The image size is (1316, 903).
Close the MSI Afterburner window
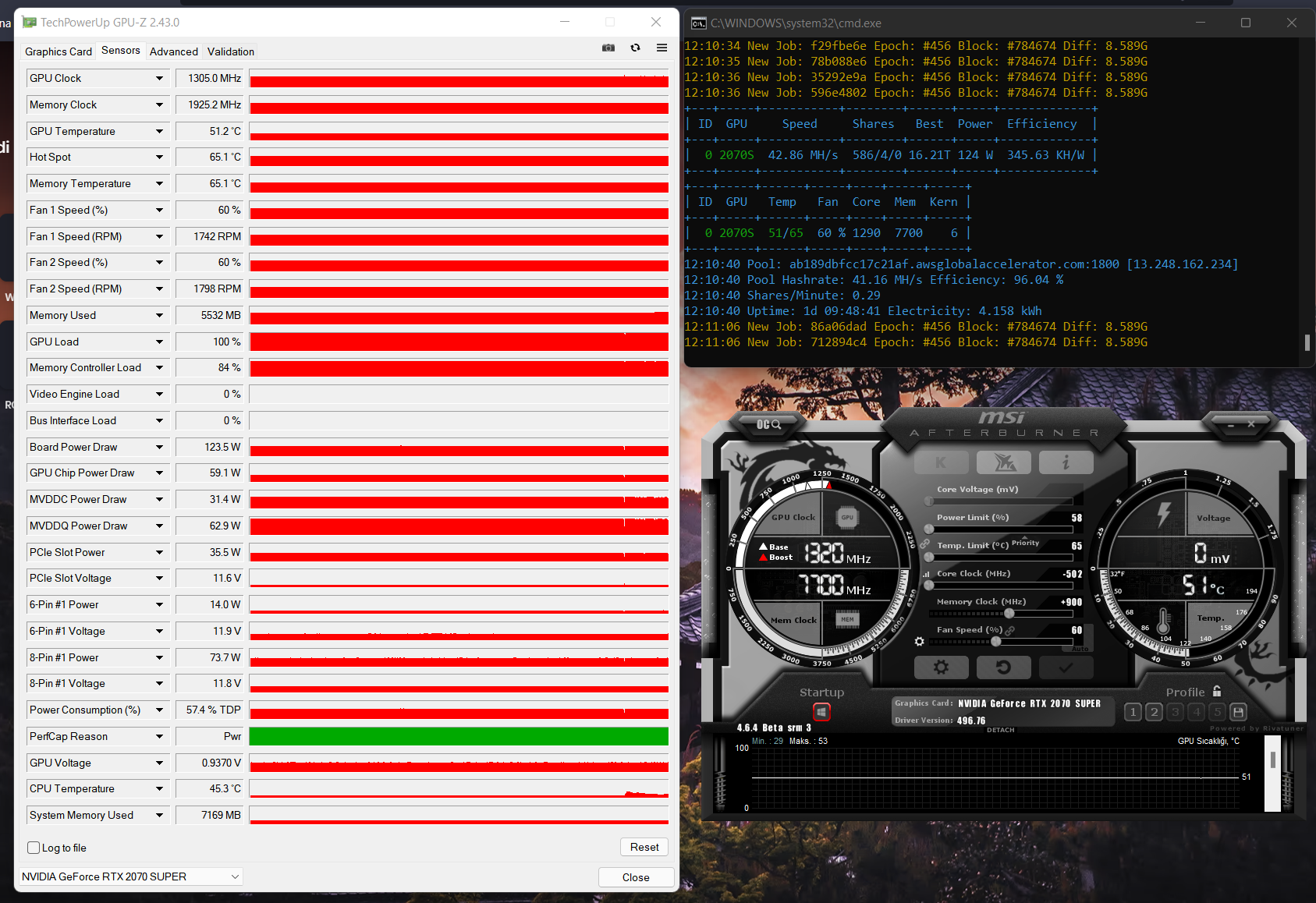coord(1251,424)
